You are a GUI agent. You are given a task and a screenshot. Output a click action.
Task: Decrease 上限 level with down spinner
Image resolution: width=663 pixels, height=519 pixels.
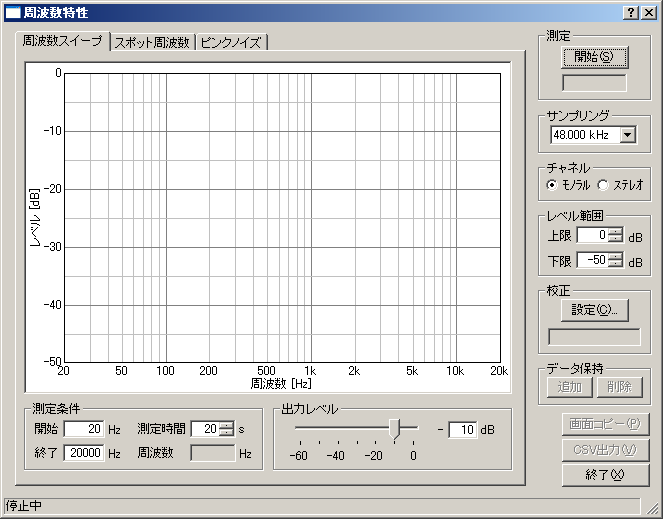point(616,239)
